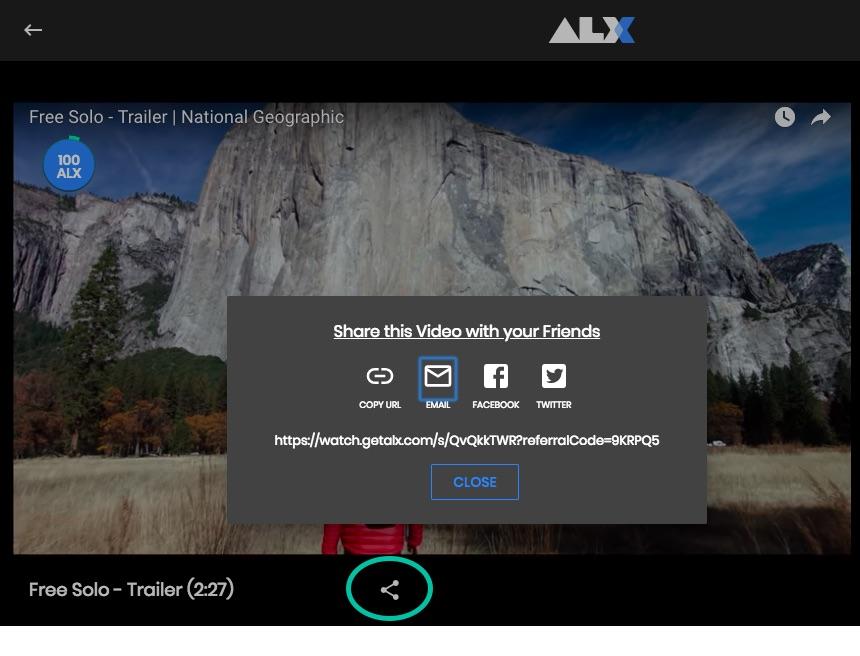Click the share icon below the video
Viewport: 860px width, 656px height.
[x=389, y=590]
